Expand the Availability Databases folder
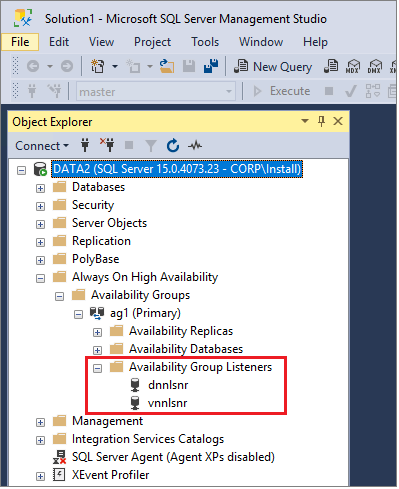This screenshot has width=399, height=489. tap(97, 351)
